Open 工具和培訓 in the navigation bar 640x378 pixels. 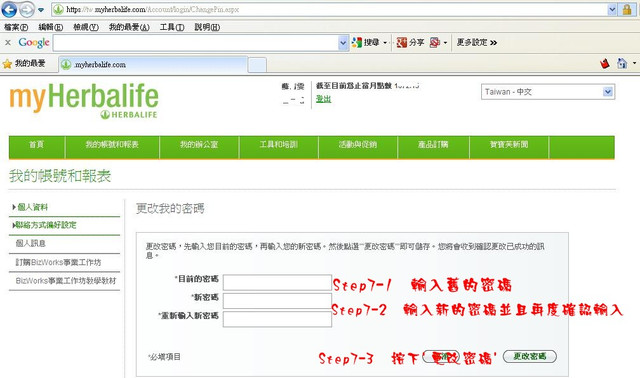point(279,145)
